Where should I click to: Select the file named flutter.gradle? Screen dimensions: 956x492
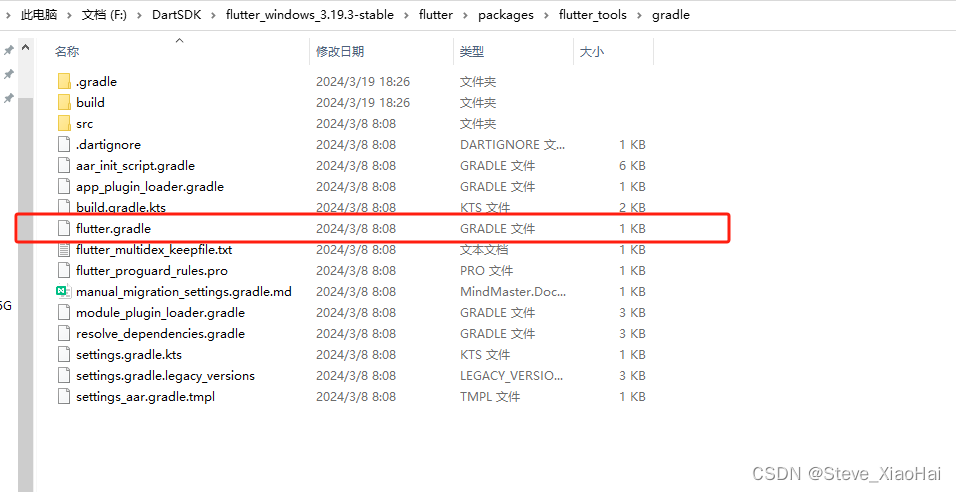[113, 229]
